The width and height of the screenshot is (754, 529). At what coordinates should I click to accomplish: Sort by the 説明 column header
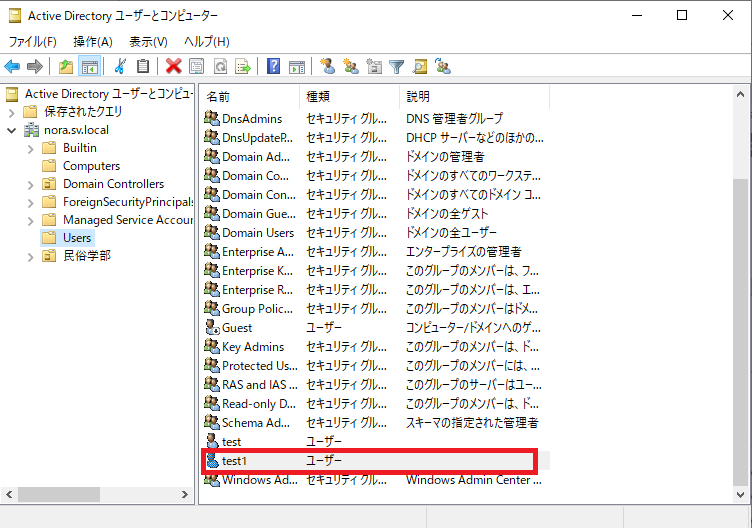click(474, 97)
